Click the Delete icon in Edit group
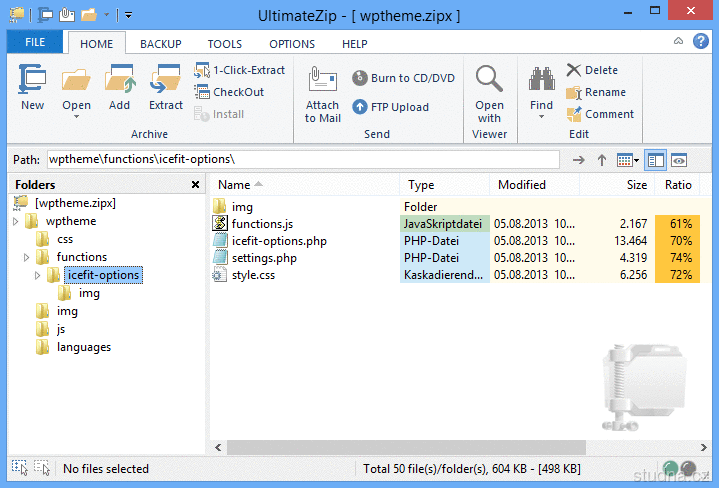 click(574, 70)
